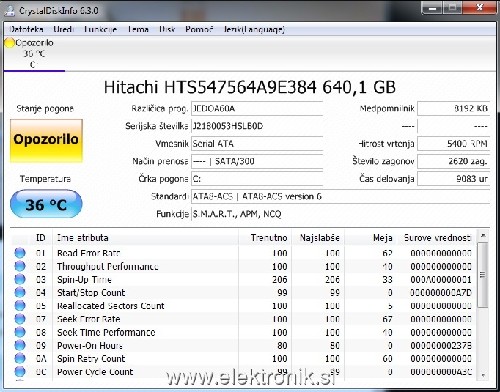Click the current value 206 of Spin-Up Time
This screenshot has height=392, width=500.
[280, 279]
